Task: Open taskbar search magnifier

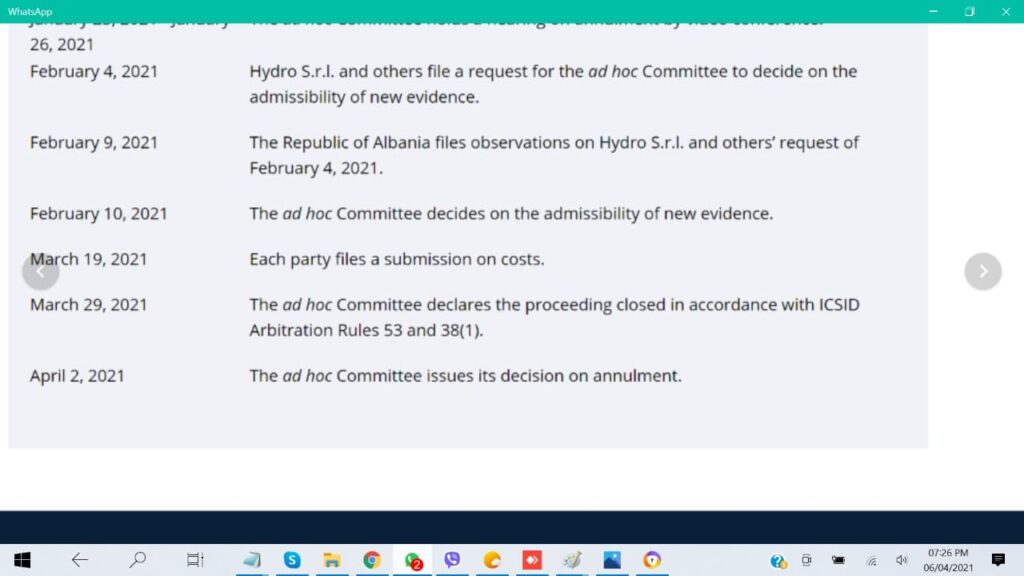Action: (x=137, y=560)
